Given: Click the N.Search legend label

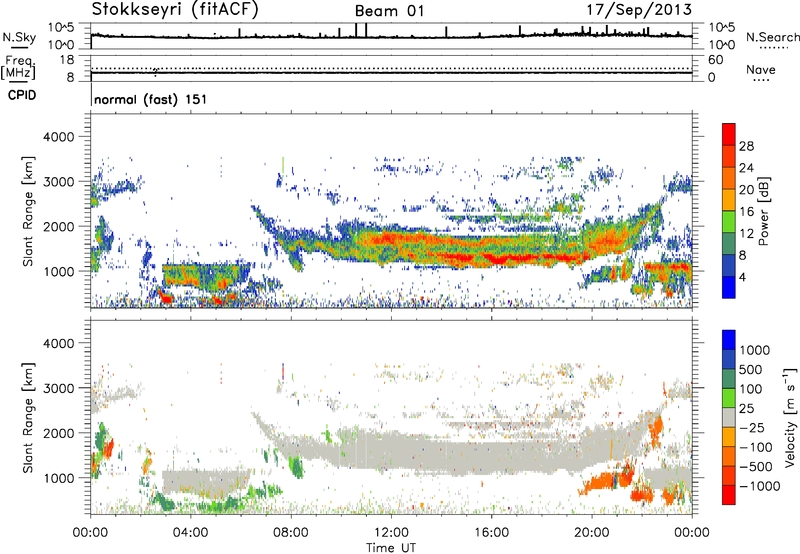Looking at the screenshot, I should point(772,37).
